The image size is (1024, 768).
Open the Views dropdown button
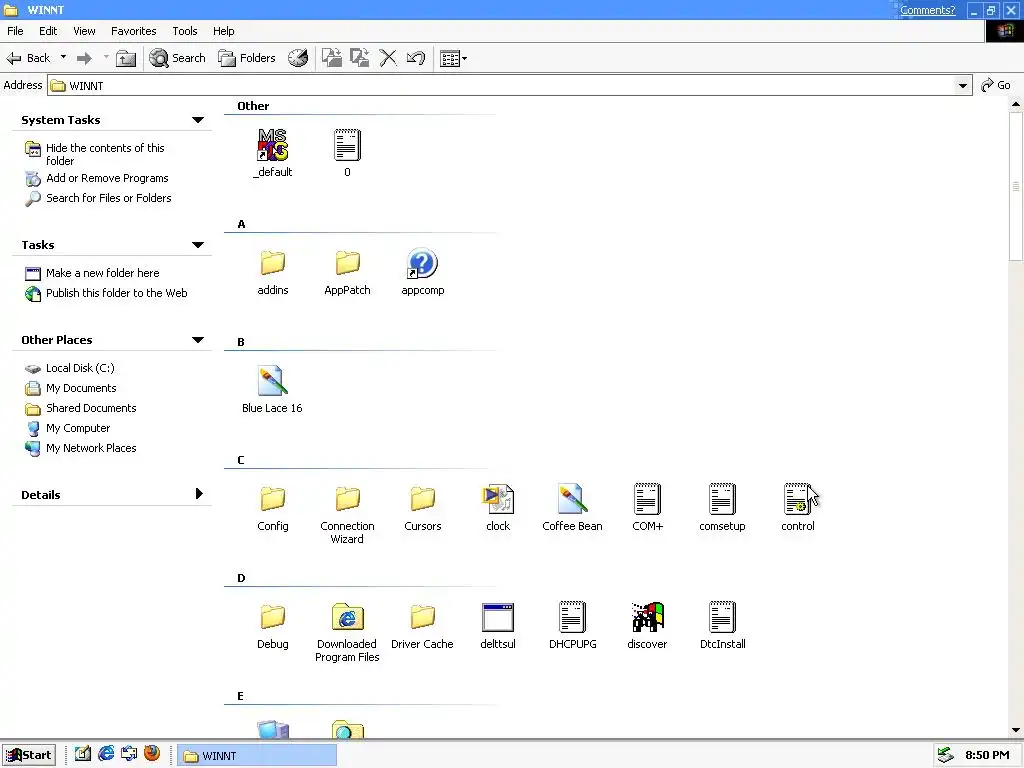453,59
